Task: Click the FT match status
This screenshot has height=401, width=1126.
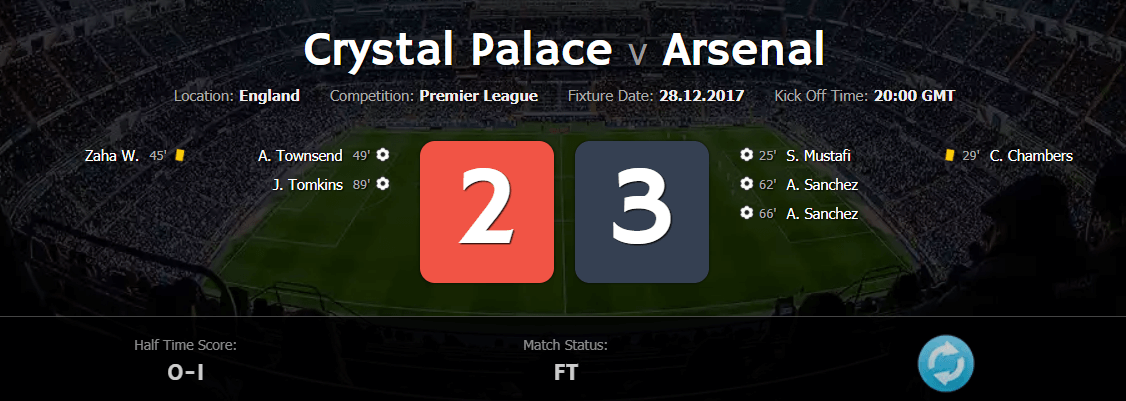Action: [x=565, y=372]
